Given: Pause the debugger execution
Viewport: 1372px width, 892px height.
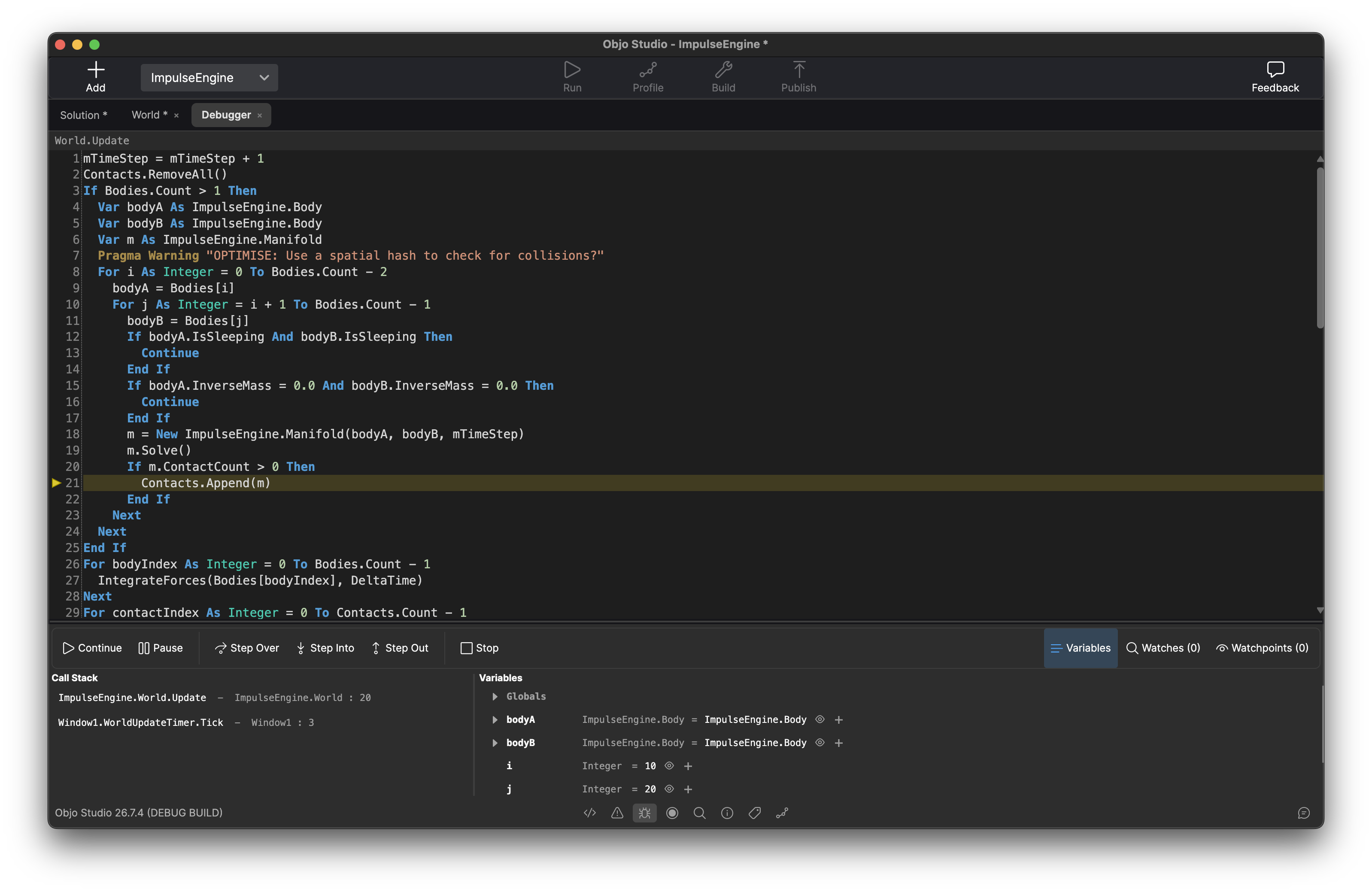Looking at the screenshot, I should [x=161, y=648].
